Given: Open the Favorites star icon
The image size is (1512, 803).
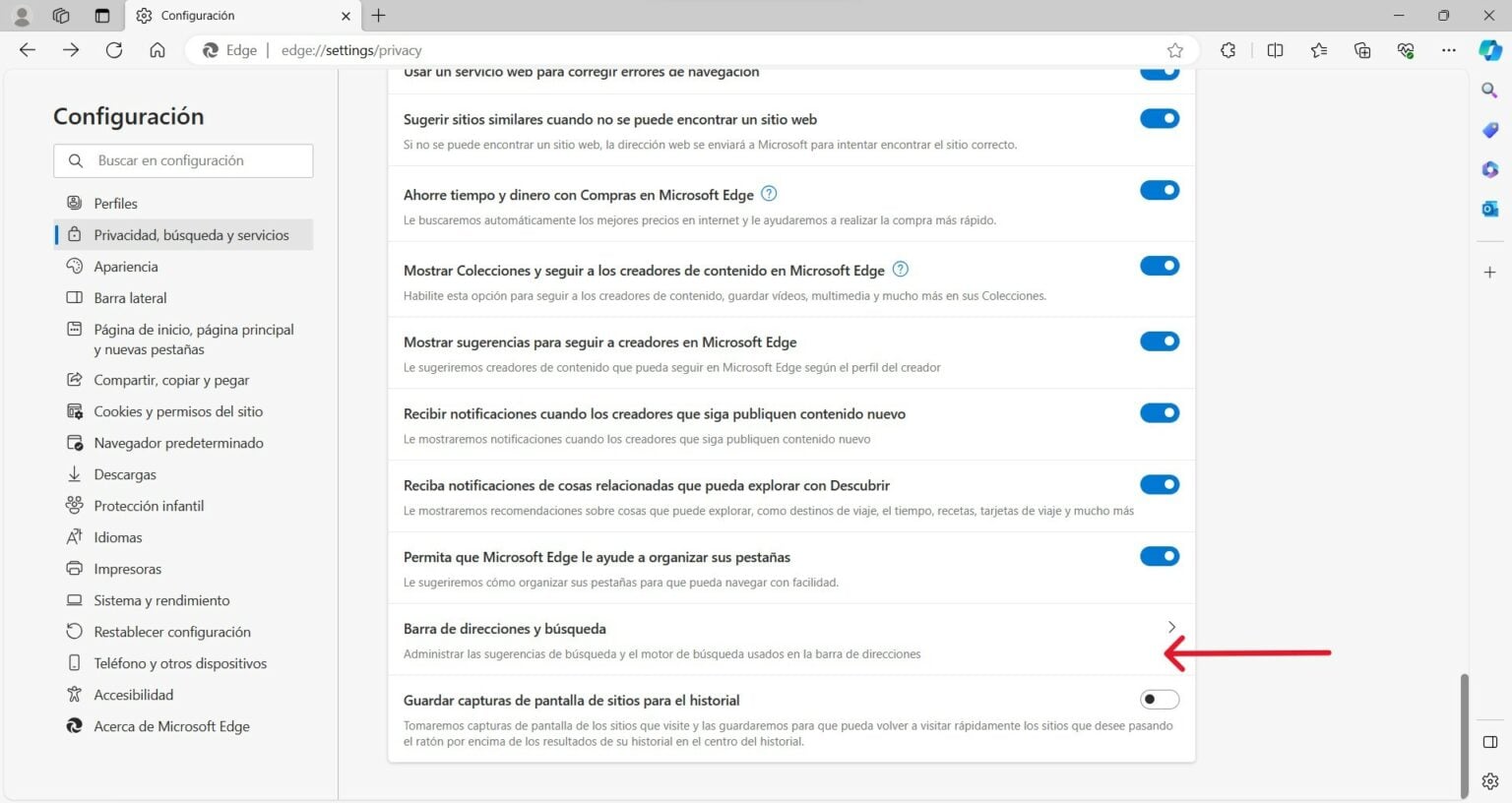Looking at the screenshot, I should (1319, 50).
